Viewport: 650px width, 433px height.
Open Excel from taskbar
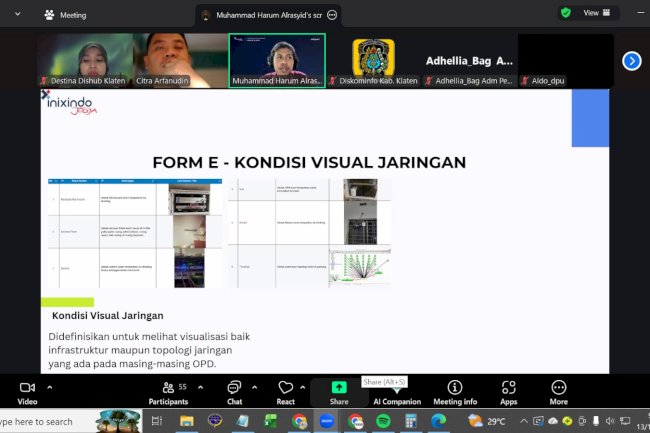271,421
